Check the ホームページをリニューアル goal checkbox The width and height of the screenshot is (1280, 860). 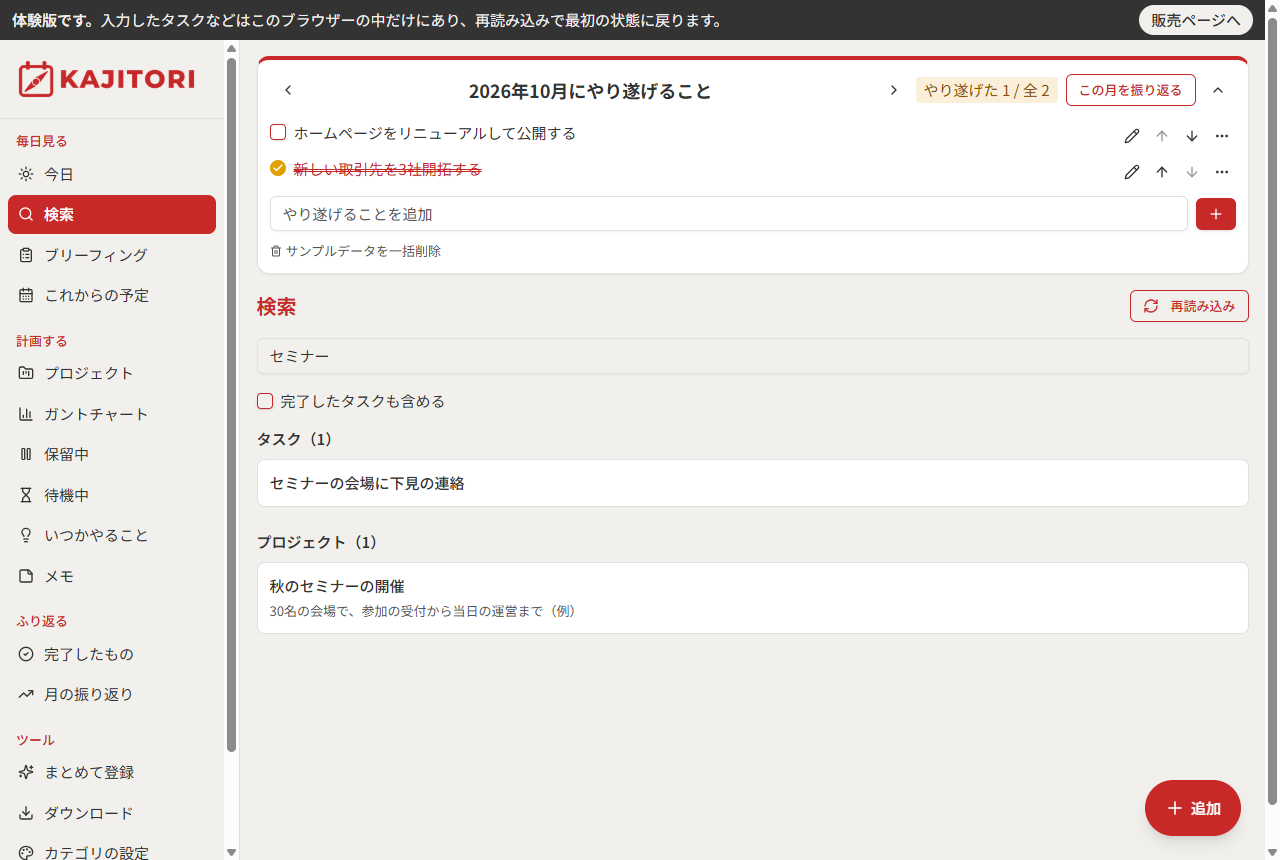[x=278, y=132]
